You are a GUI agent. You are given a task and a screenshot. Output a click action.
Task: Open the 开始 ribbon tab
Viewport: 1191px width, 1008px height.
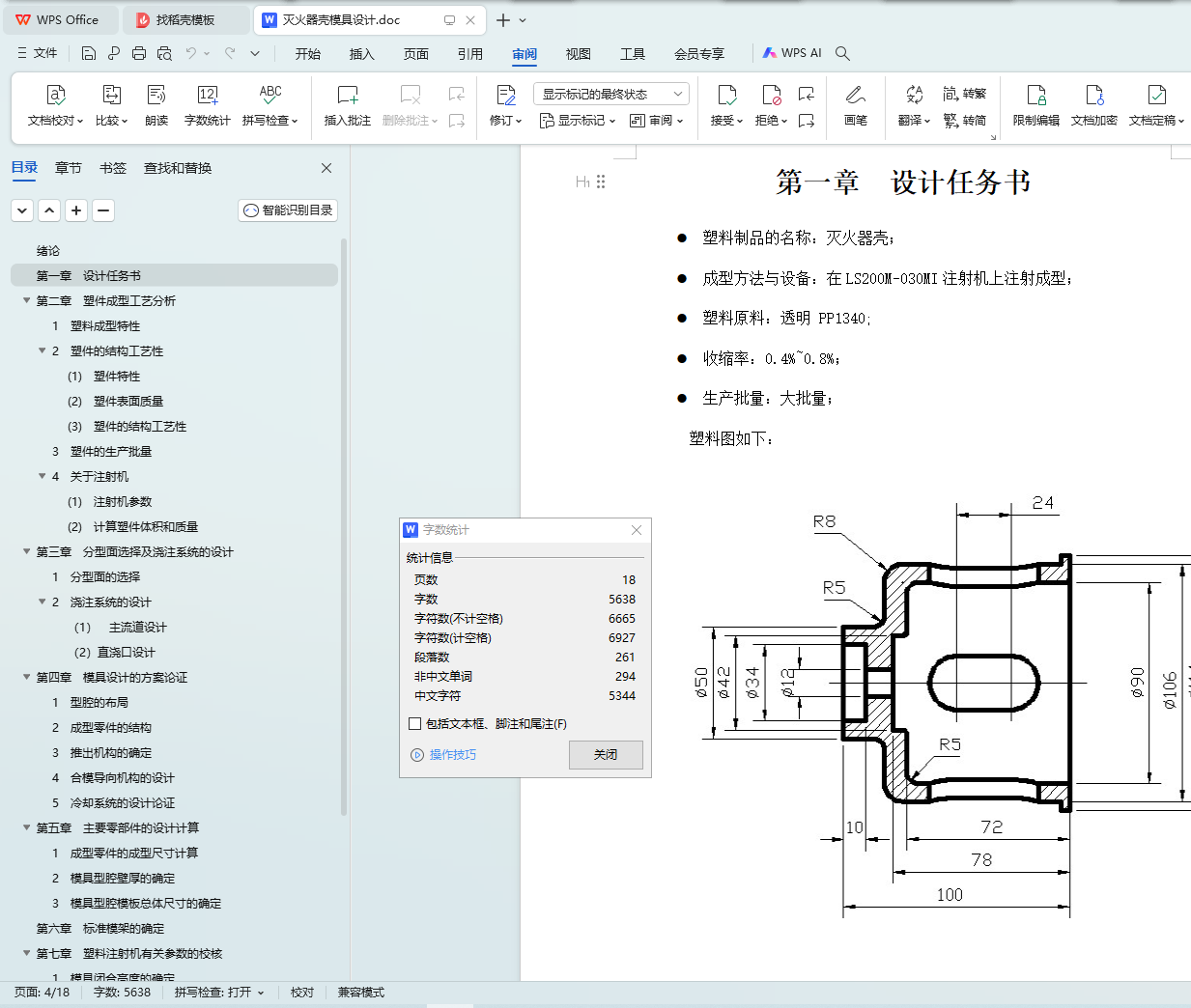pos(308,54)
